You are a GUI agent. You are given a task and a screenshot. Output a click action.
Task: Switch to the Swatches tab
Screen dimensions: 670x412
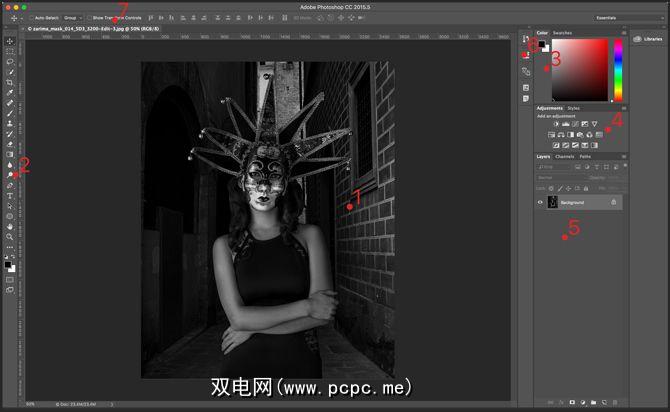pyautogui.click(x=563, y=32)
